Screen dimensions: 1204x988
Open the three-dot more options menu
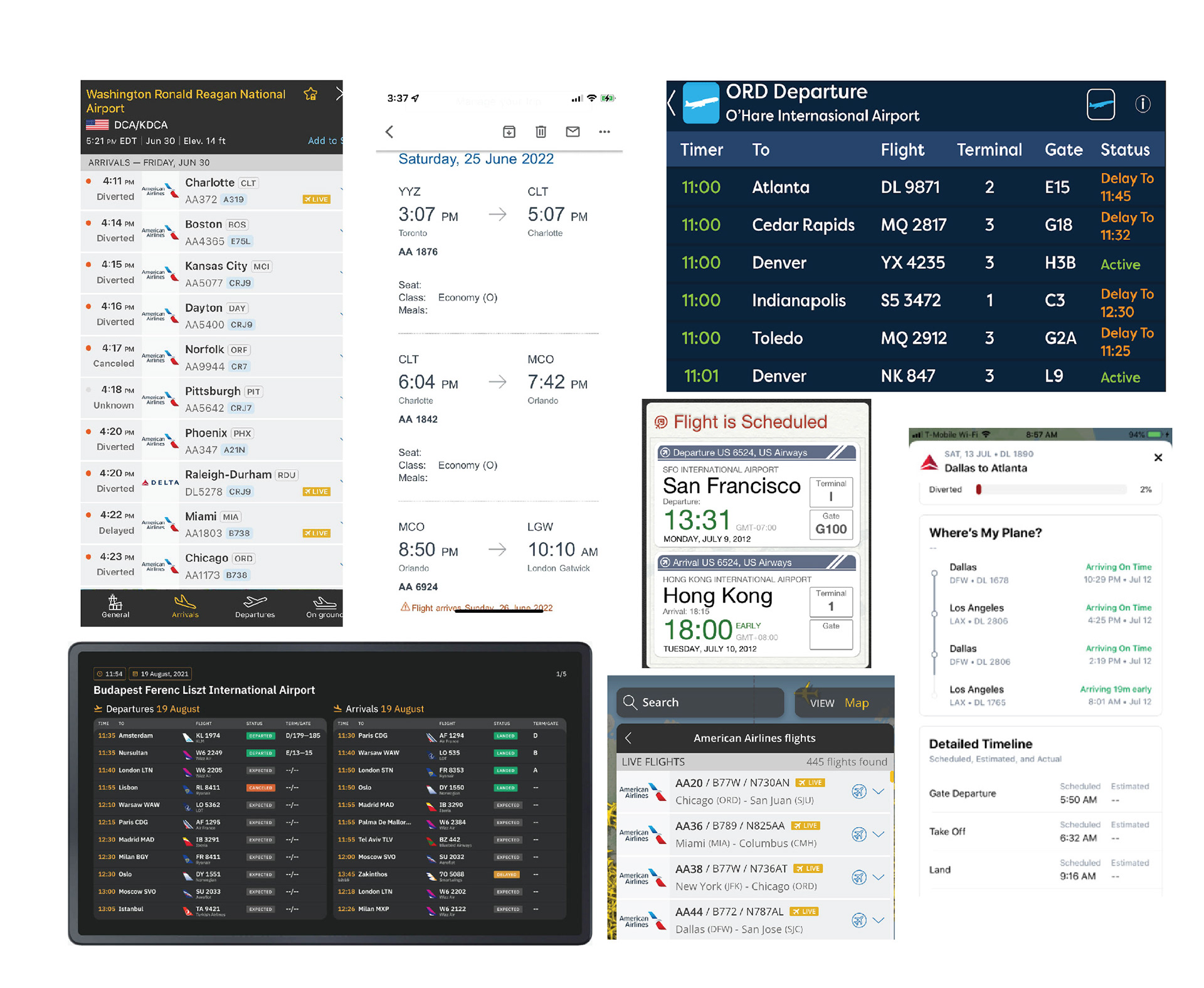point(605,132)
